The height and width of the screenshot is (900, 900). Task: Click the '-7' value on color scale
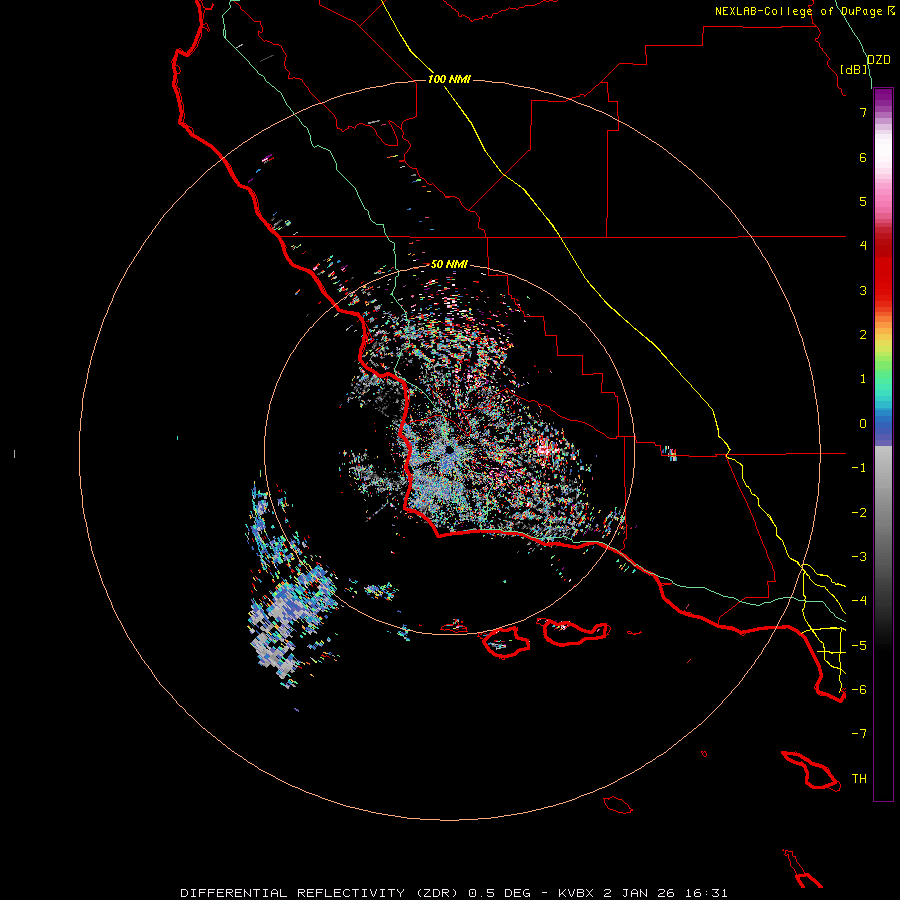tap(859, 734)
